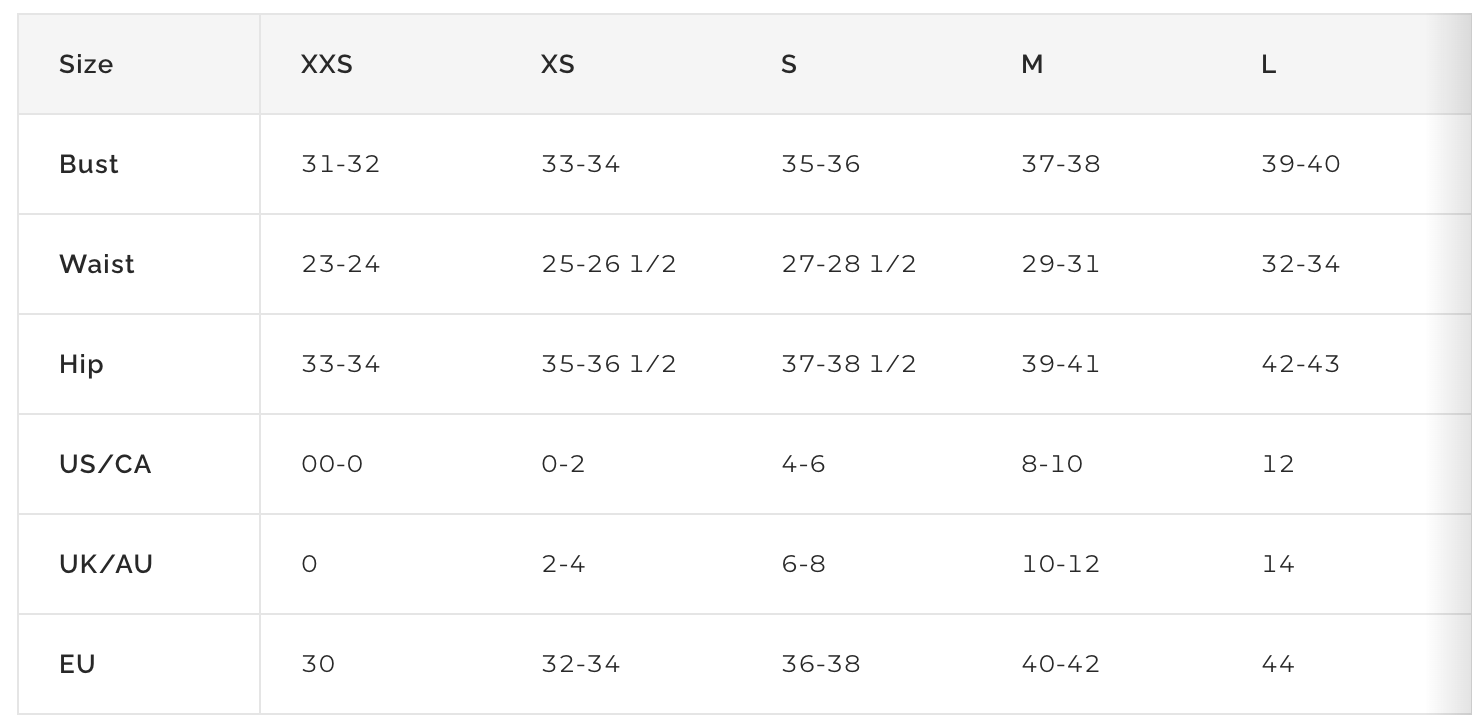Click the Hip row label
The image size is (1472, 726).
(81, 364)
